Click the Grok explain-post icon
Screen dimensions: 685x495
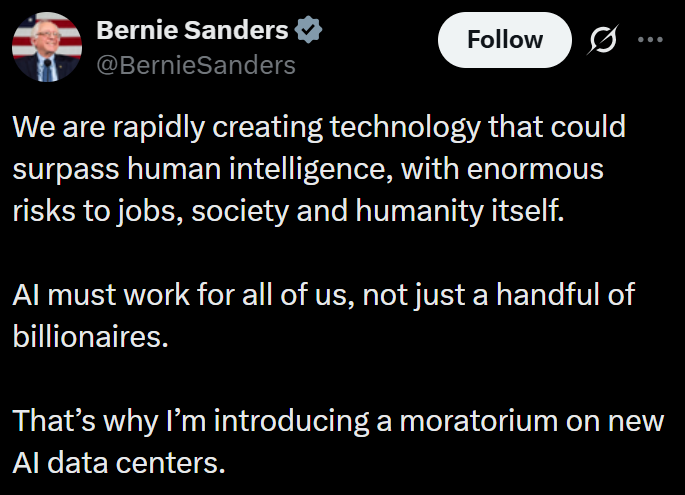click(603, 40)
